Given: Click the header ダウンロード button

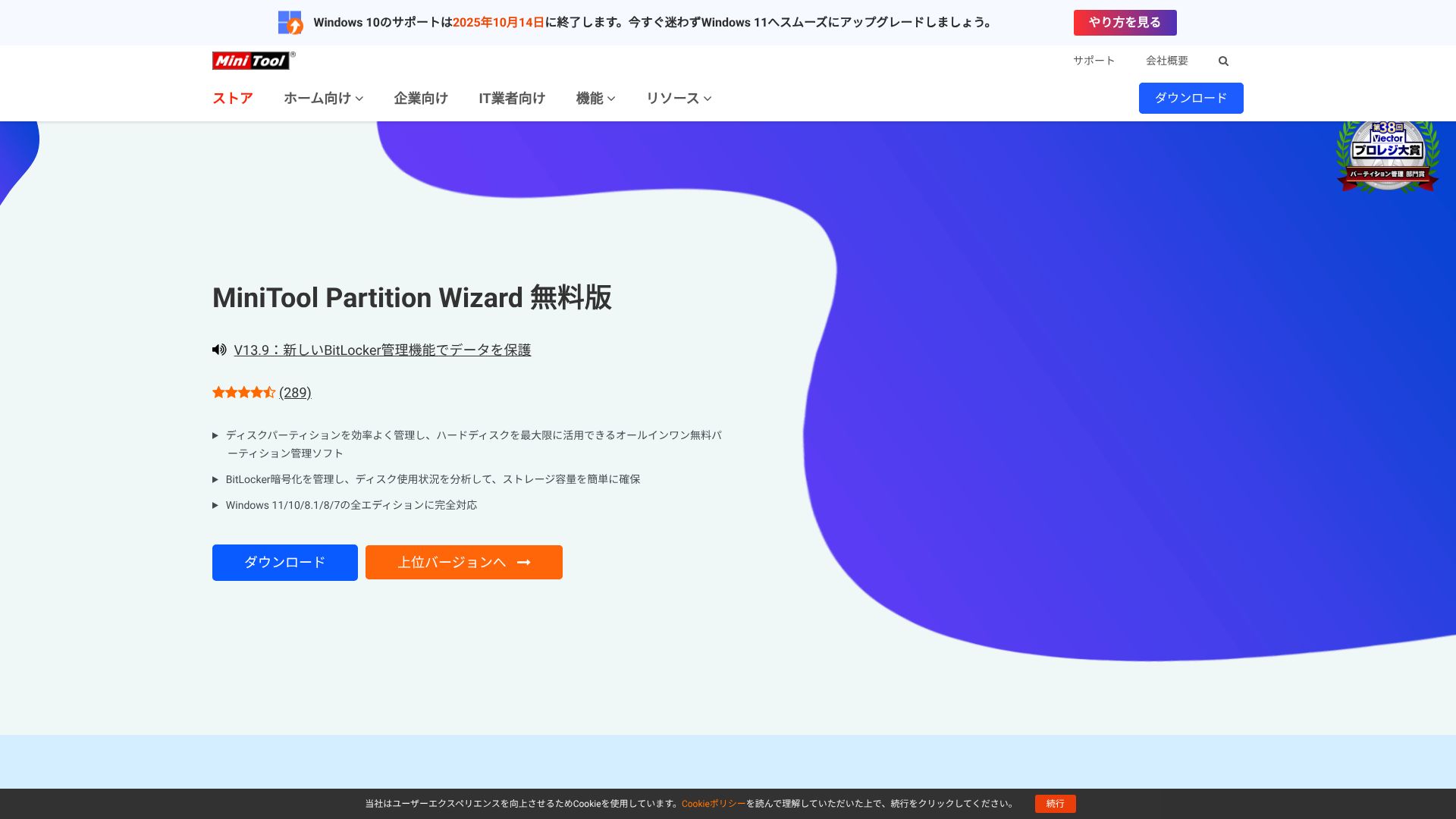Looking at the screenshot, I should 1191,98.
